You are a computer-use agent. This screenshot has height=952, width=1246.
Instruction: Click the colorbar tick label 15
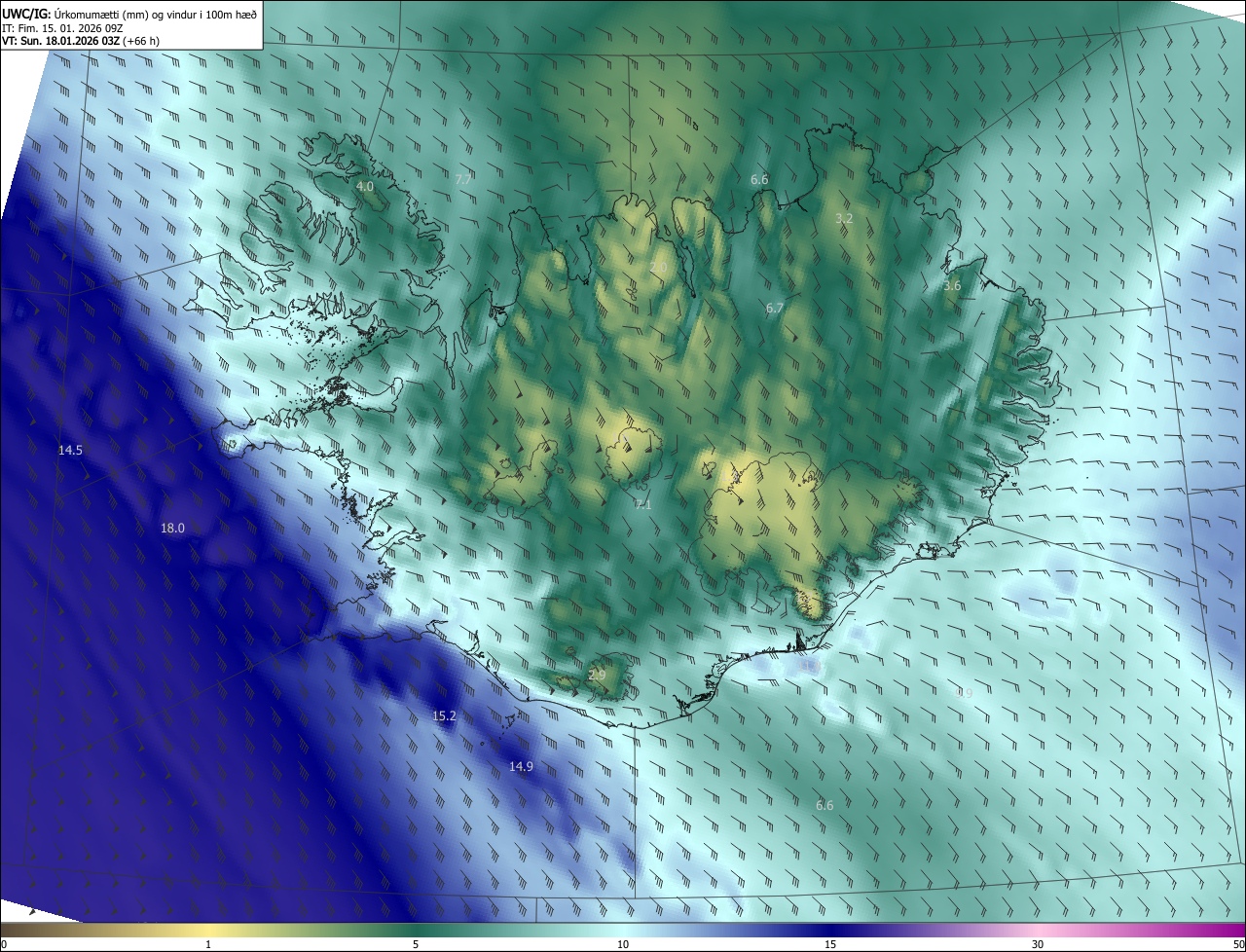830,944
